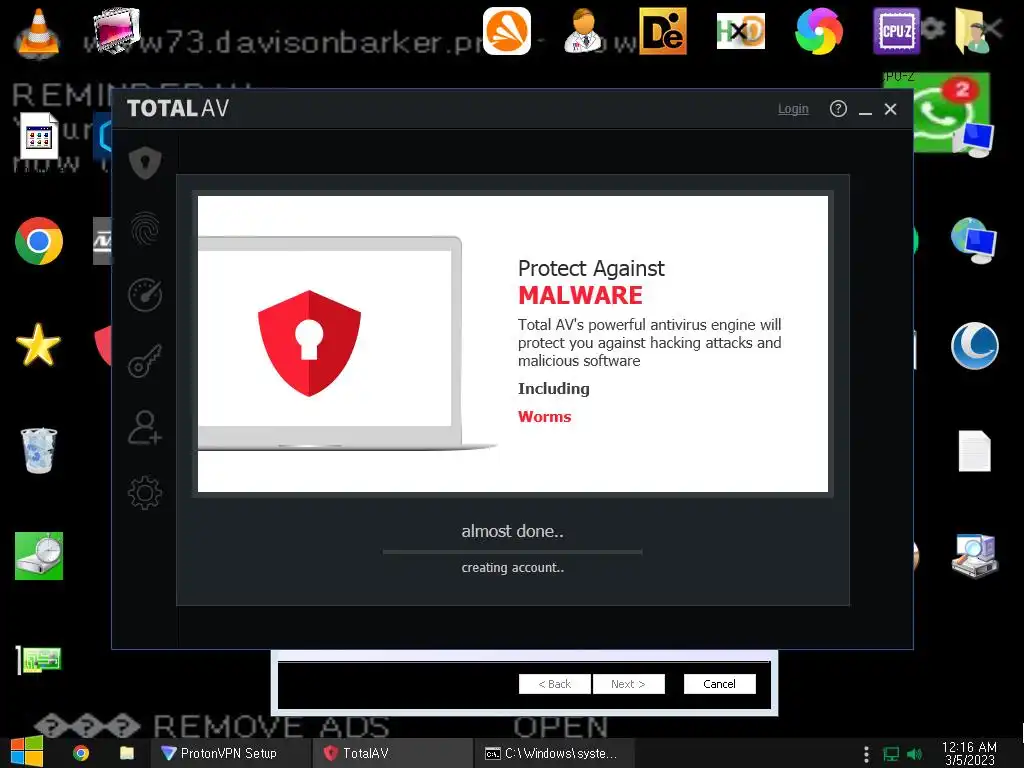Click the red shield laptop illustration
This screenshot has width=1024, height=768.
(x=309, y=343)
